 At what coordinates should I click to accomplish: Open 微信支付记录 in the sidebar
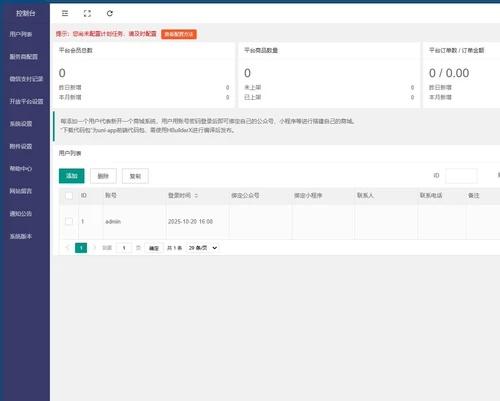26,79
